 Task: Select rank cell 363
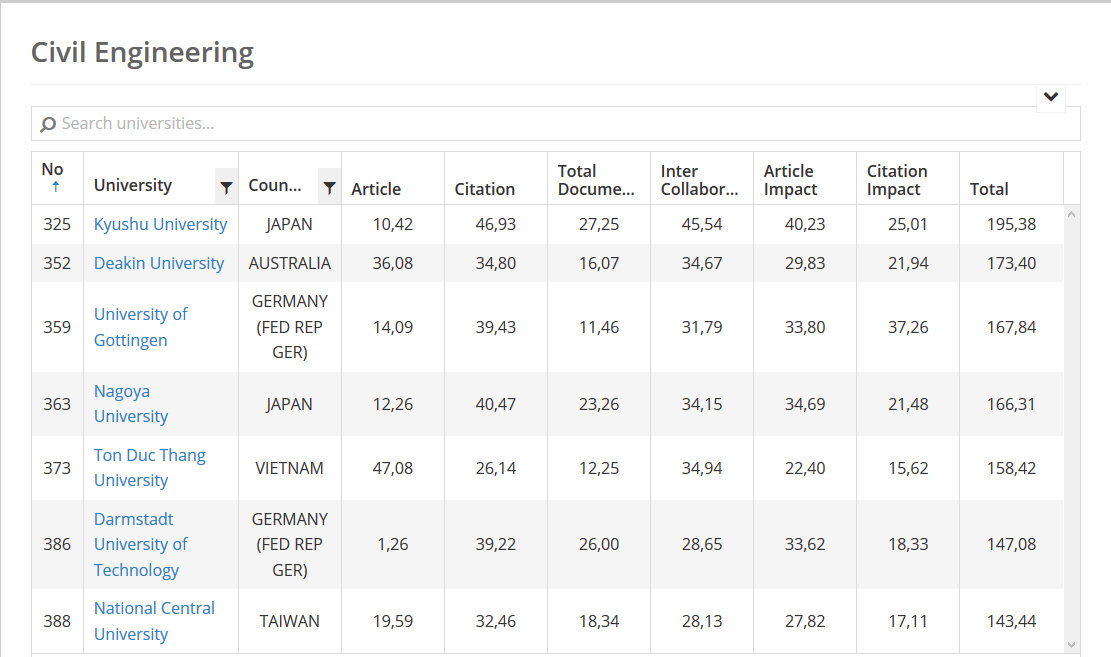coord(57,404)
